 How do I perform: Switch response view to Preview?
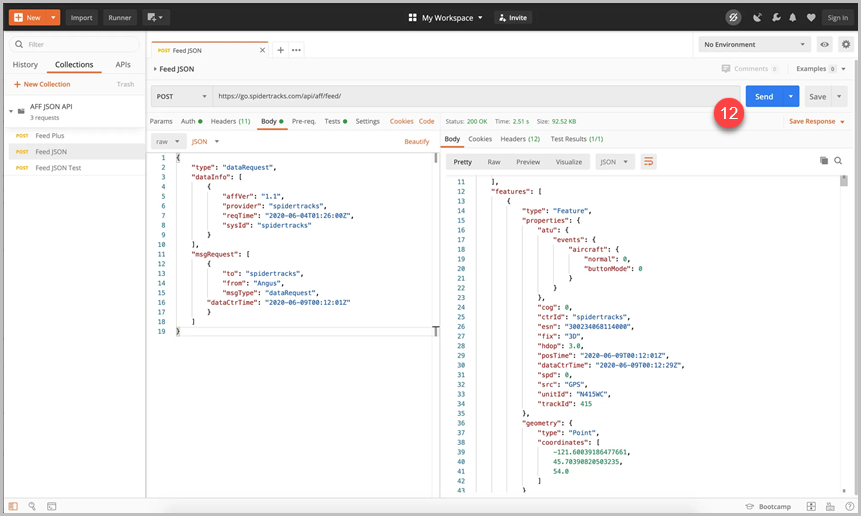pos(528,162)
